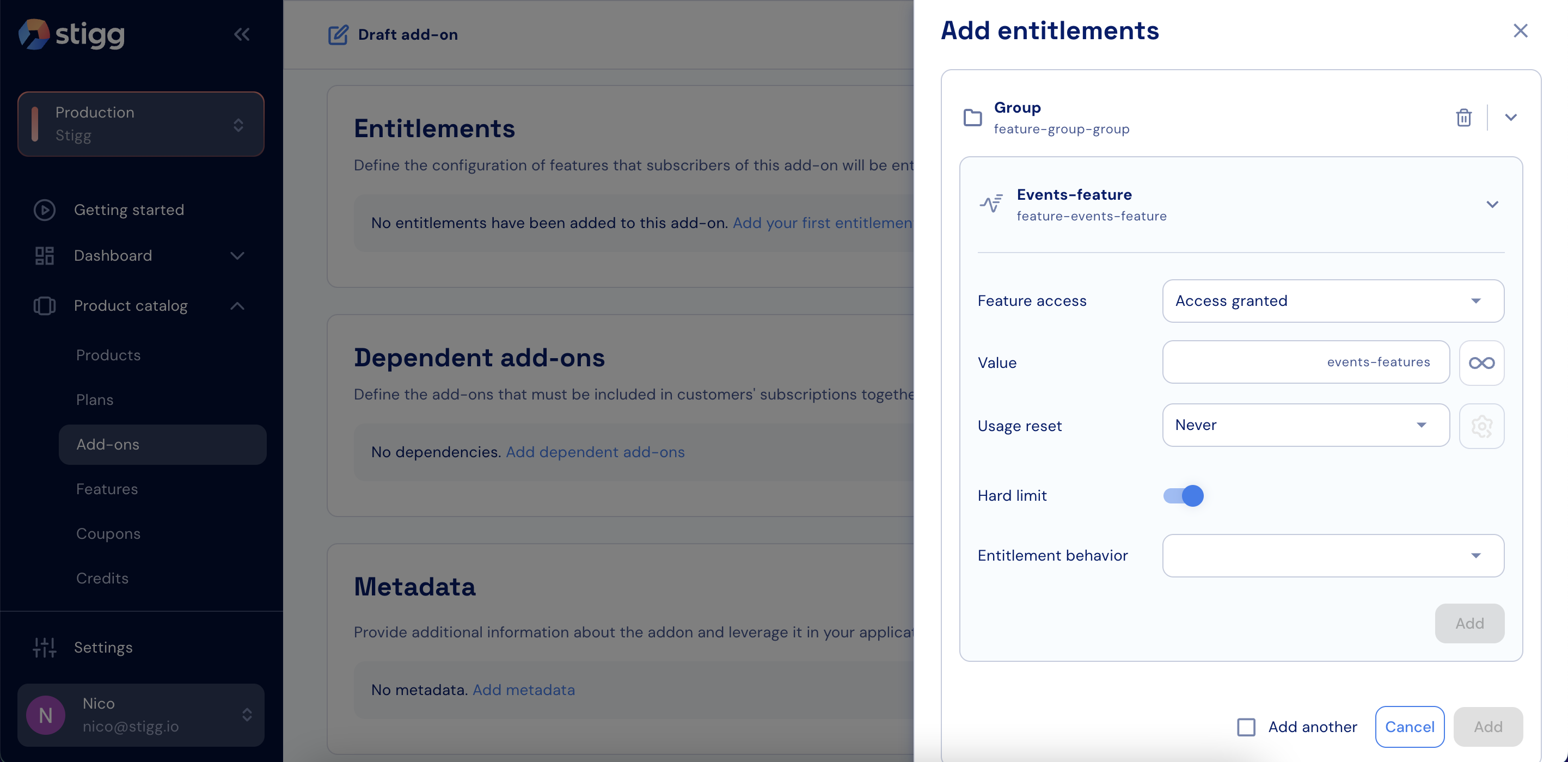1568x762 pixels.
Task: Open the Entitlement behavior dropdown
Action: [1332, 556]
